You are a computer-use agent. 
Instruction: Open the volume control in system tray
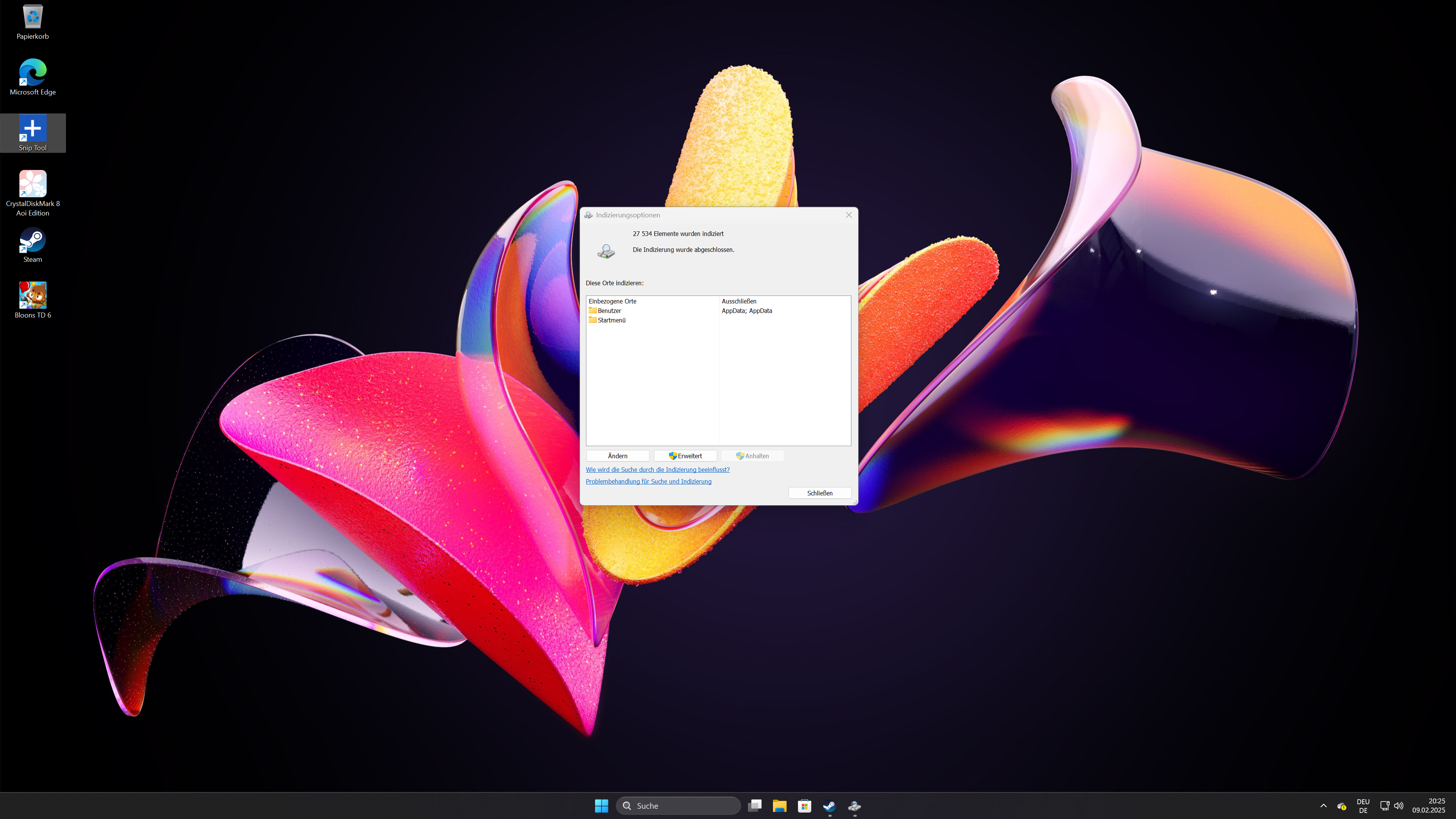click(1398, 805)
